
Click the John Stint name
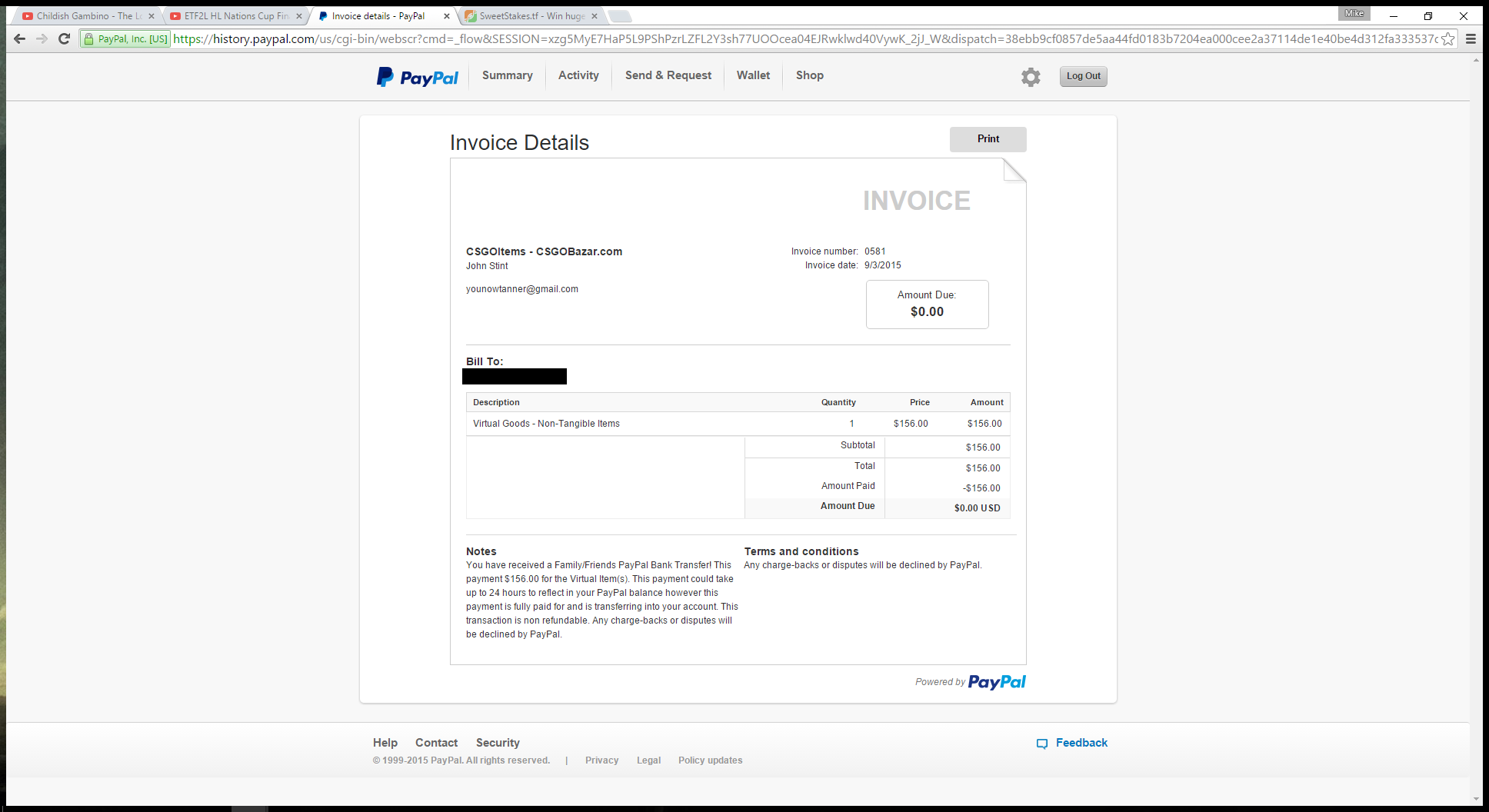pos(487,266)
